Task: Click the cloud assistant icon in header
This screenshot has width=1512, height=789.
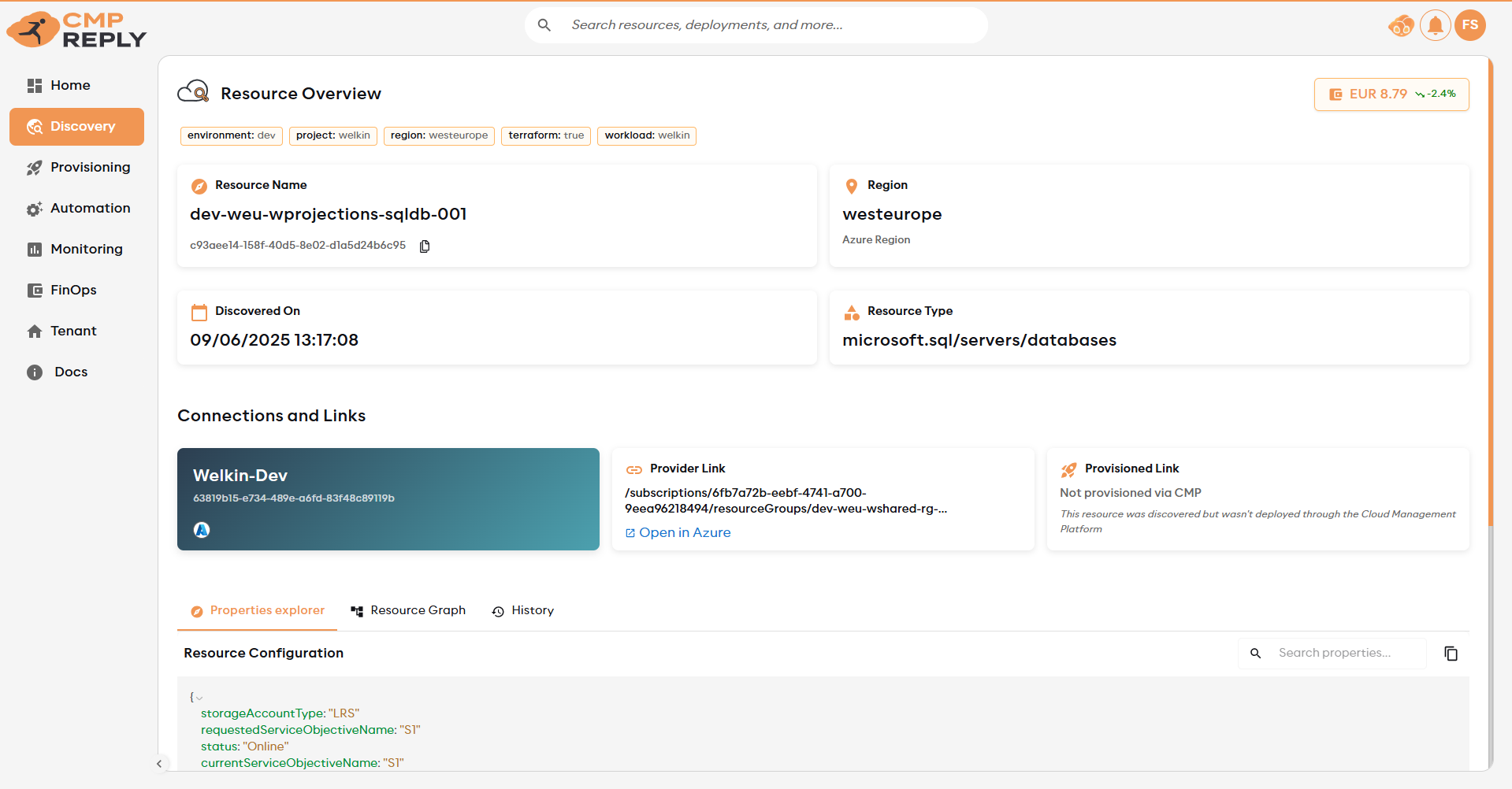Action: pos(1401,26)
